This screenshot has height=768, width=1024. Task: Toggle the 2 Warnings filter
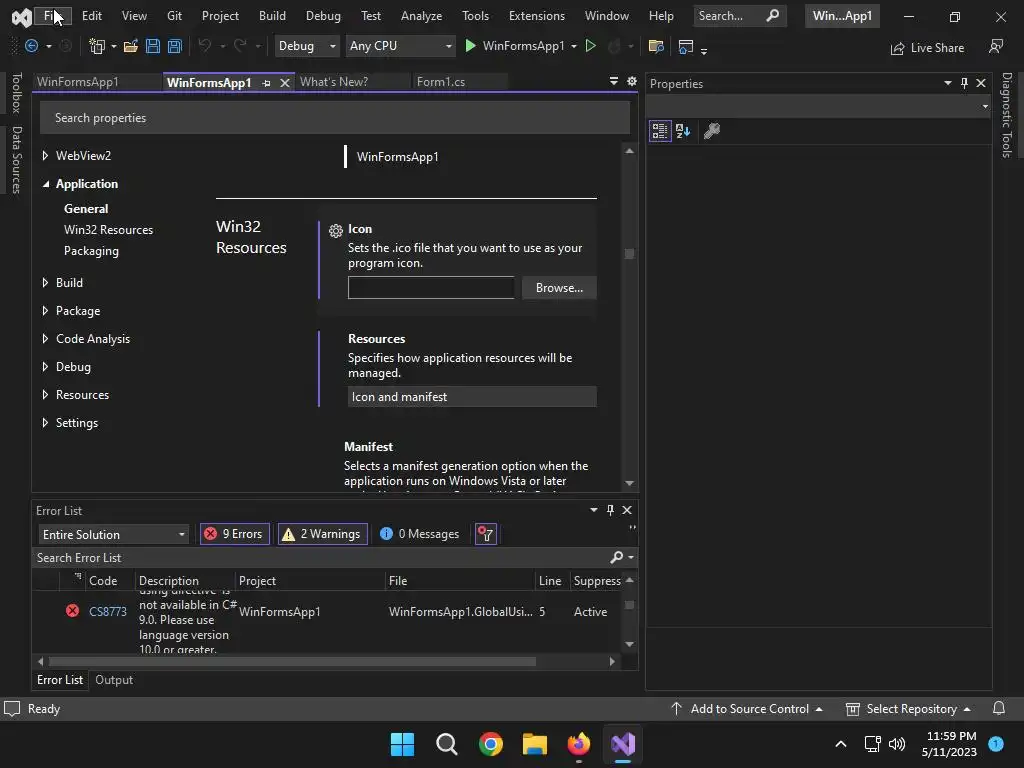(323, 534)
